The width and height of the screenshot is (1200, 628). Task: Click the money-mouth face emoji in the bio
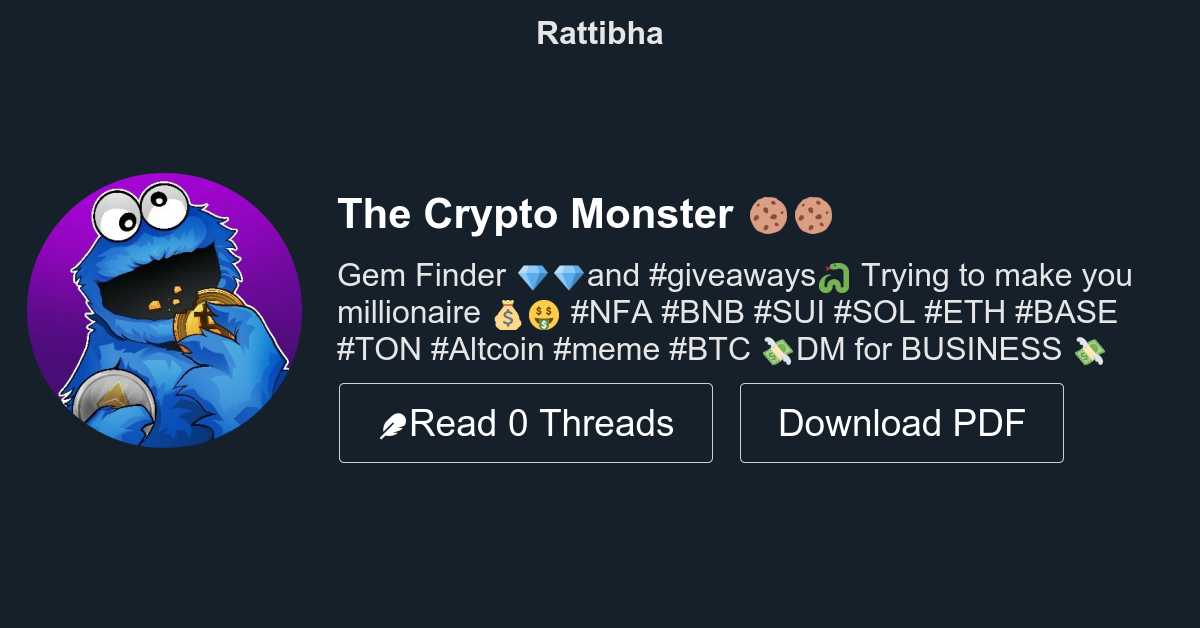(544, 313)
